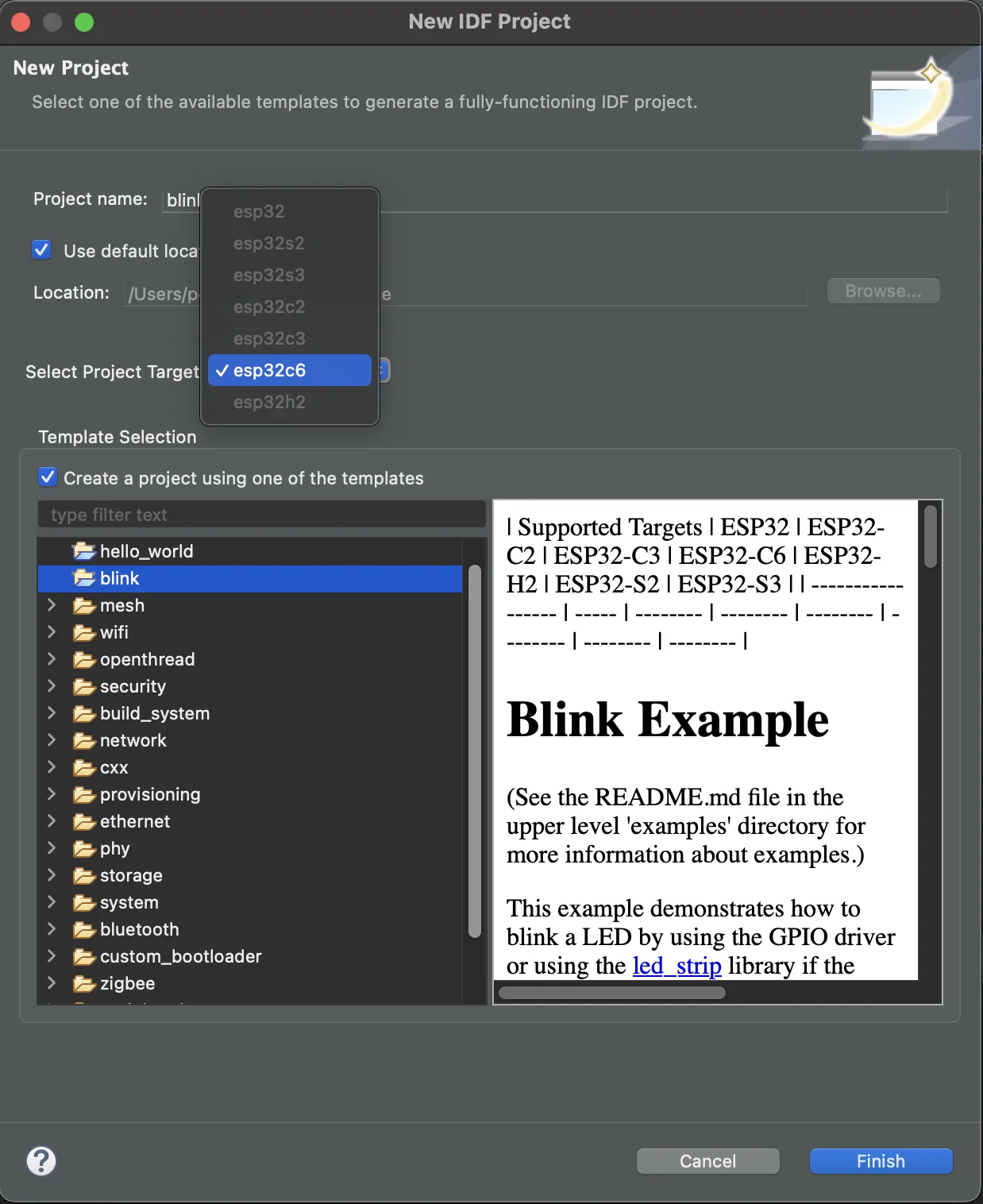Click the mesh folder icon

pos(83,606)
